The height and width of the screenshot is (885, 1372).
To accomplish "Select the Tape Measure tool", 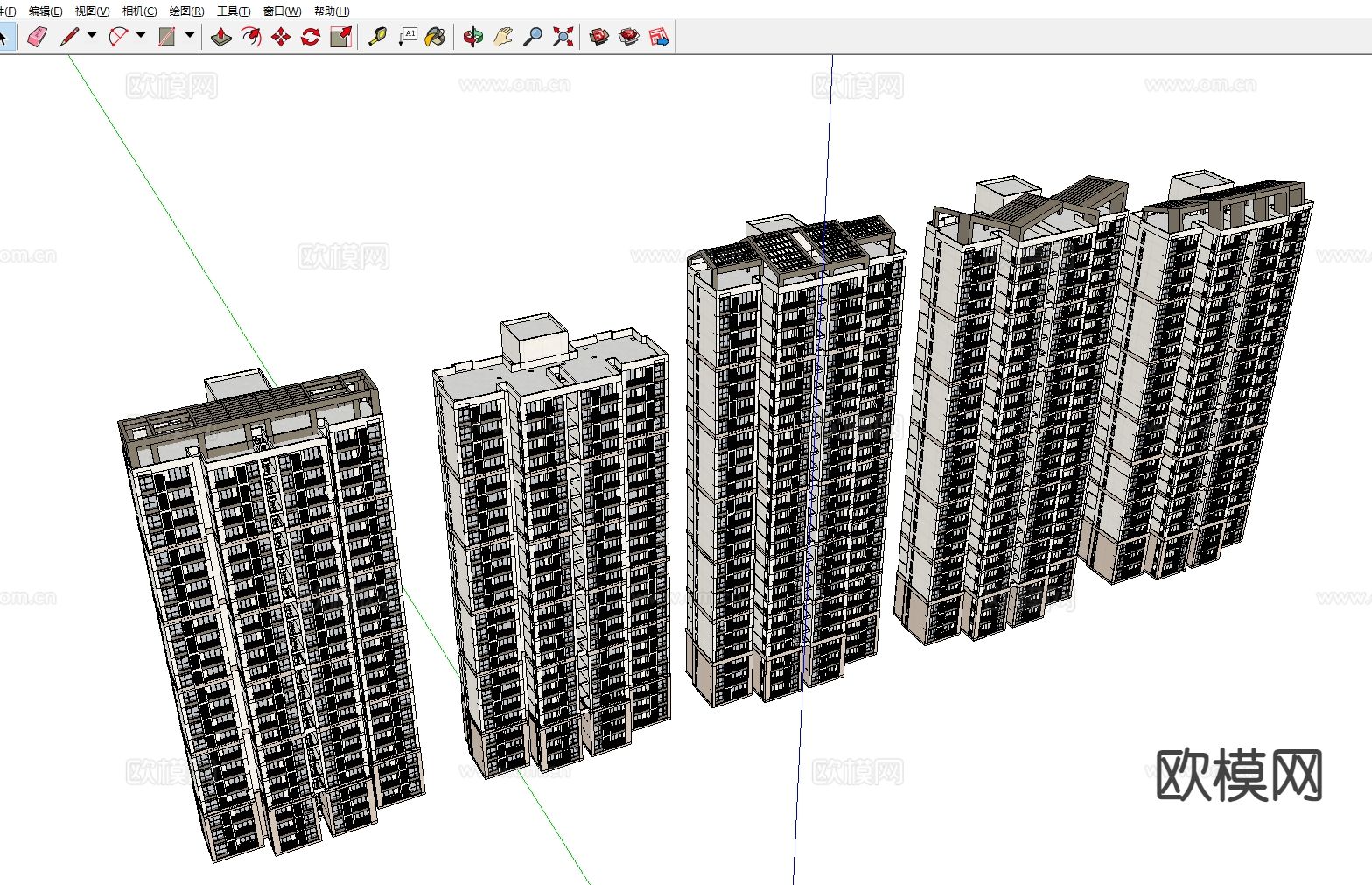I will pos(377,37).
